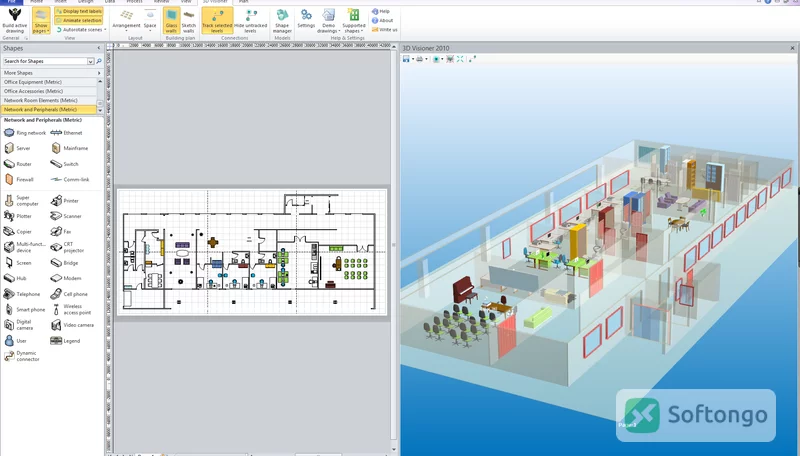Viewport: 800px width, 456px height.
Task: Select Server shape
Action: coord(17,148)
